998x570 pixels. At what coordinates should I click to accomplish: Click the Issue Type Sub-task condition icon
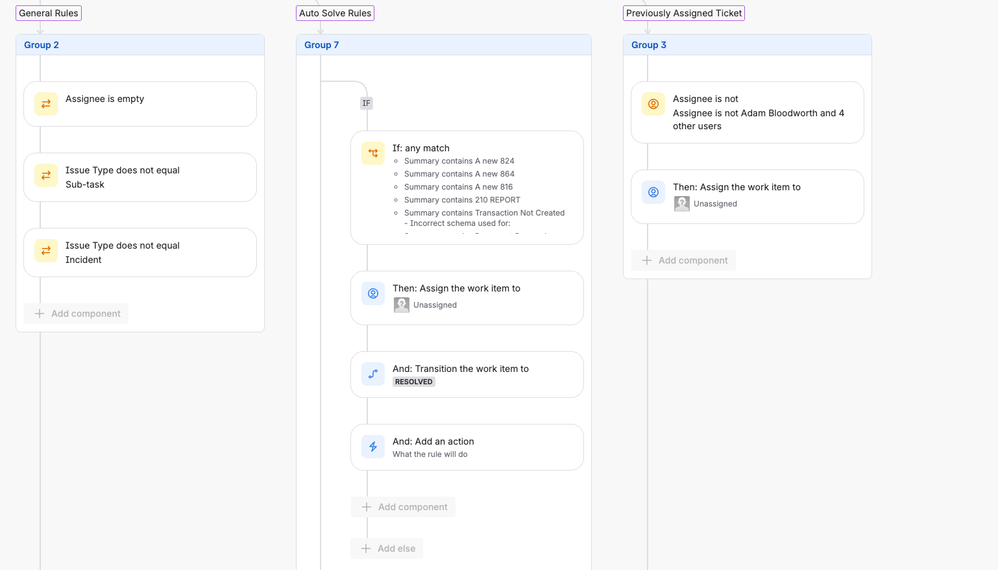coord(46,176)
